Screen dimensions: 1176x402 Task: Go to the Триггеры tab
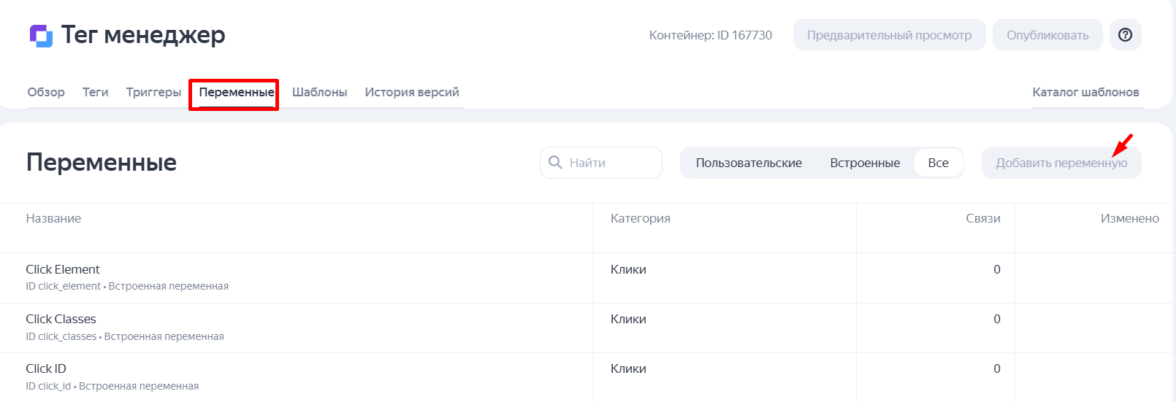pyautogui.click(x=153, y=92)
